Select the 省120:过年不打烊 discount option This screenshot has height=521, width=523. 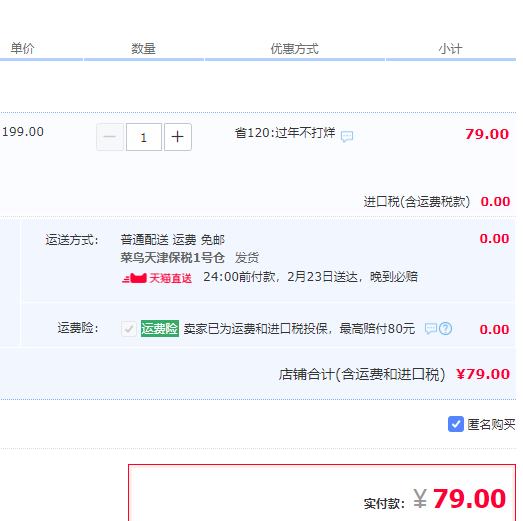click(x=285, y=133)
